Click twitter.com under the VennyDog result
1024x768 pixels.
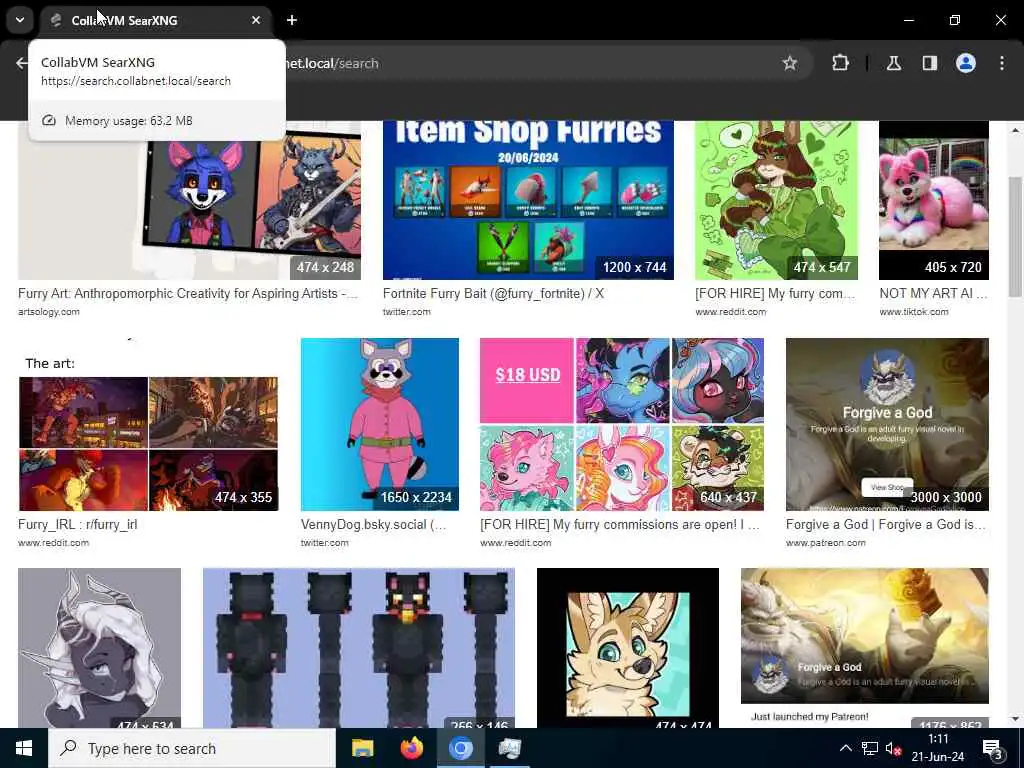pos(325,543)
